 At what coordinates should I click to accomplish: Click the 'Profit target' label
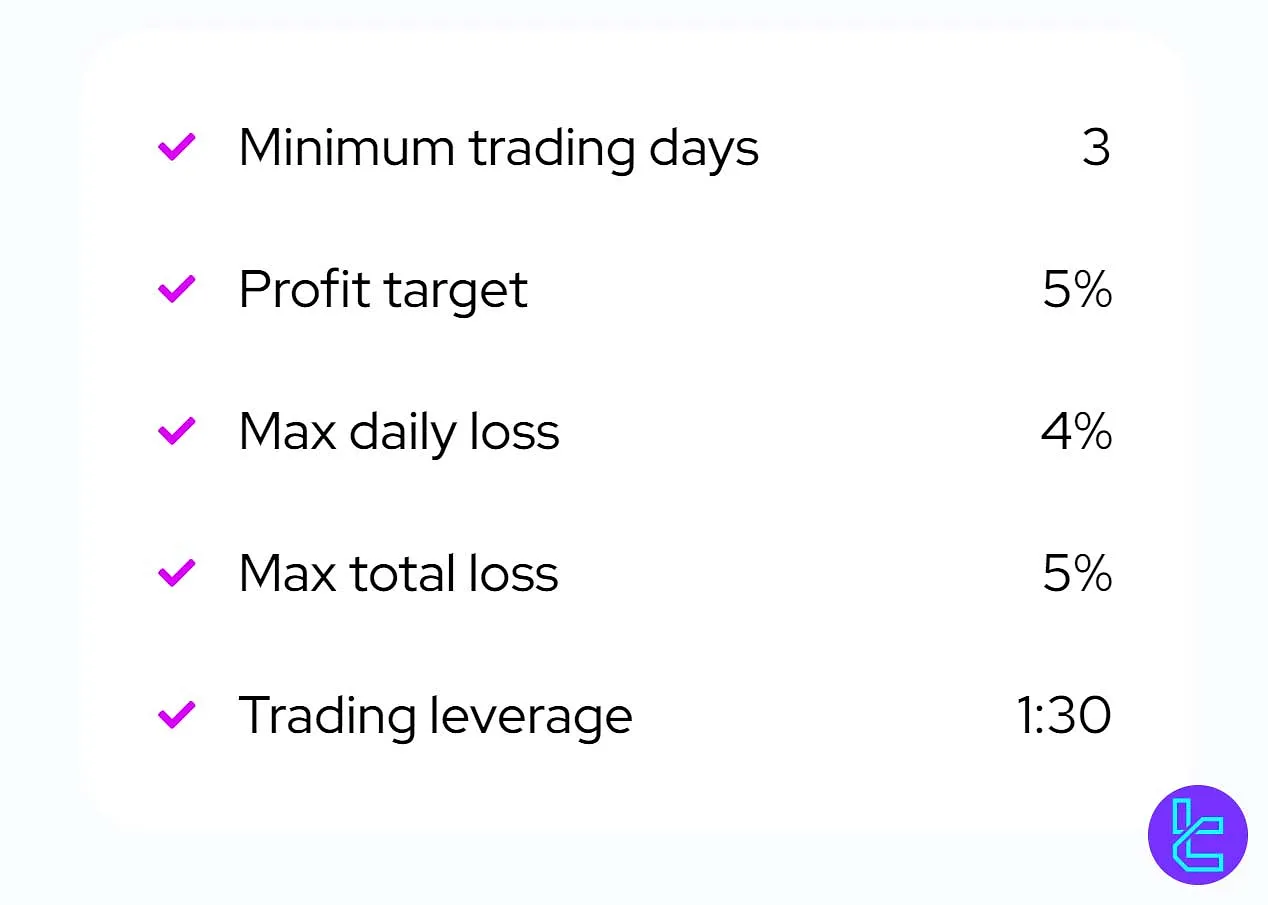point(383,290)
